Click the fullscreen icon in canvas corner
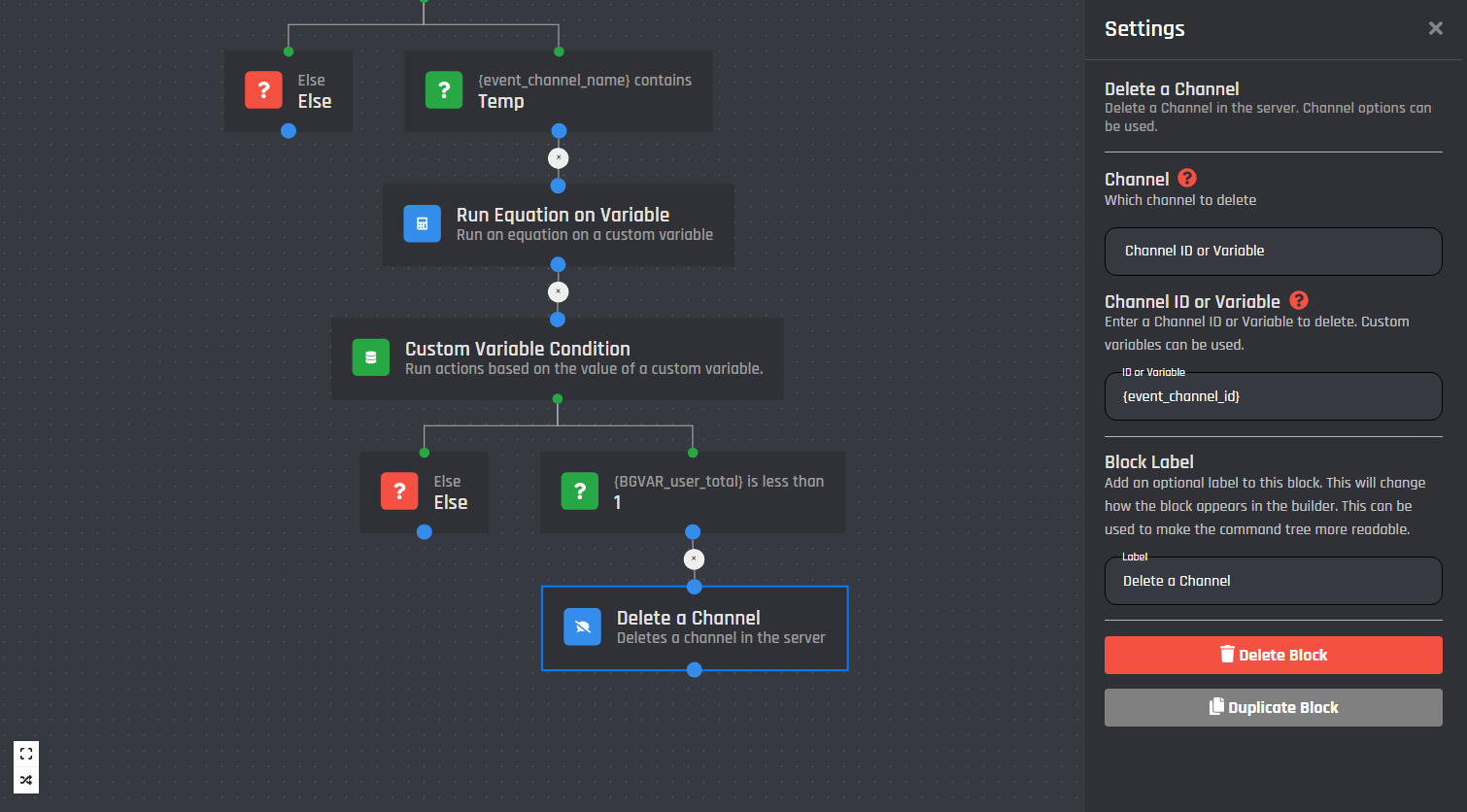This screenshot has height=812, width=1467. 26,754
